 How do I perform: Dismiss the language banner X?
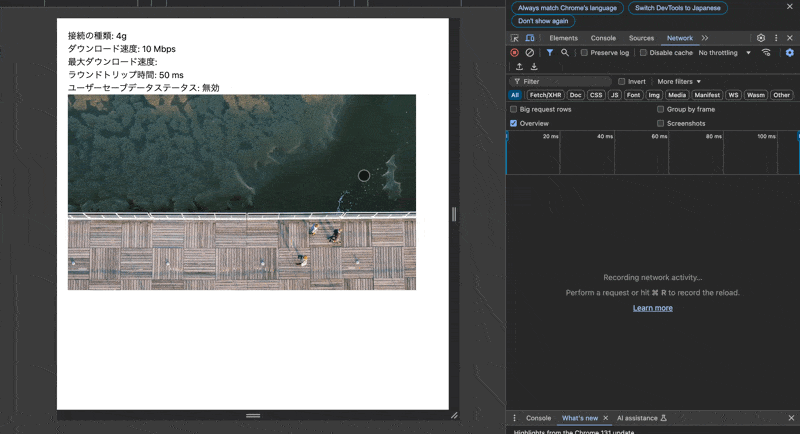[x=790, y=7]
